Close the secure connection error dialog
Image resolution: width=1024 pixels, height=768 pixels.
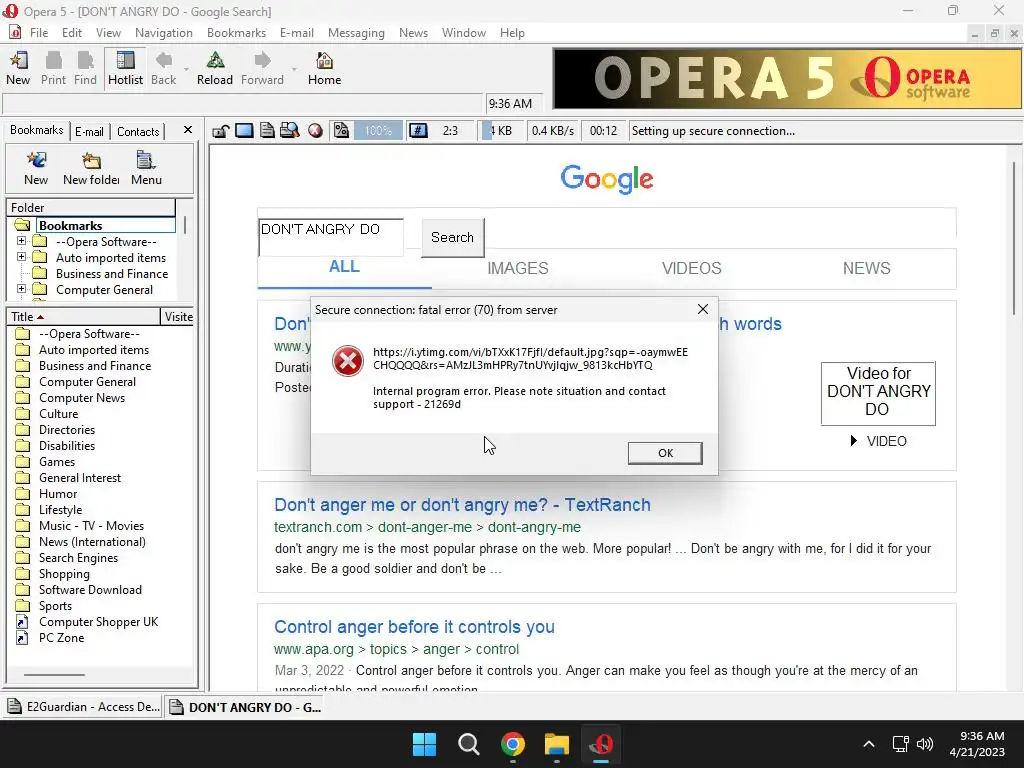703,309
